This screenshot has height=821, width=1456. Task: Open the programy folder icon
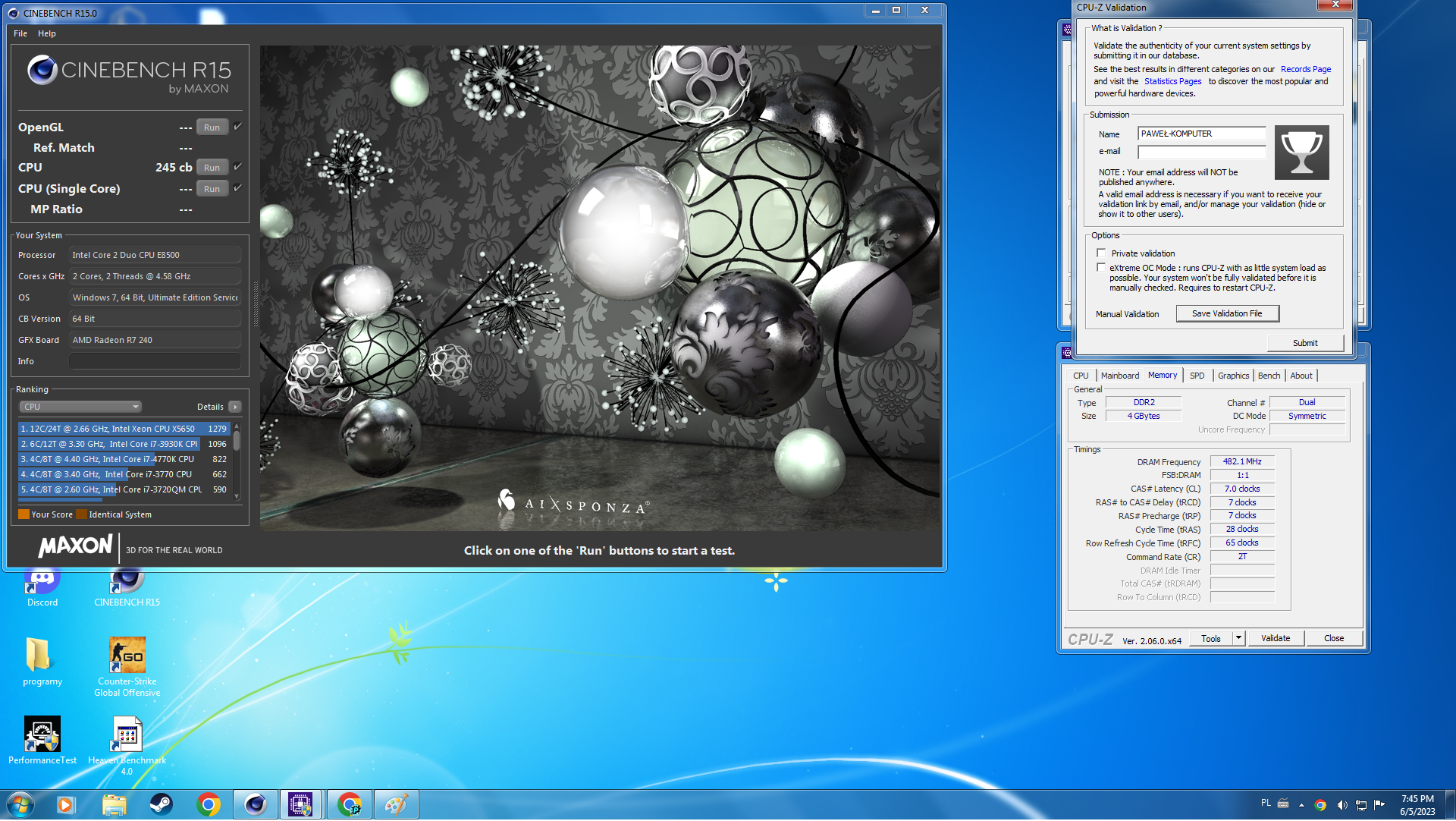pos(42,662)
